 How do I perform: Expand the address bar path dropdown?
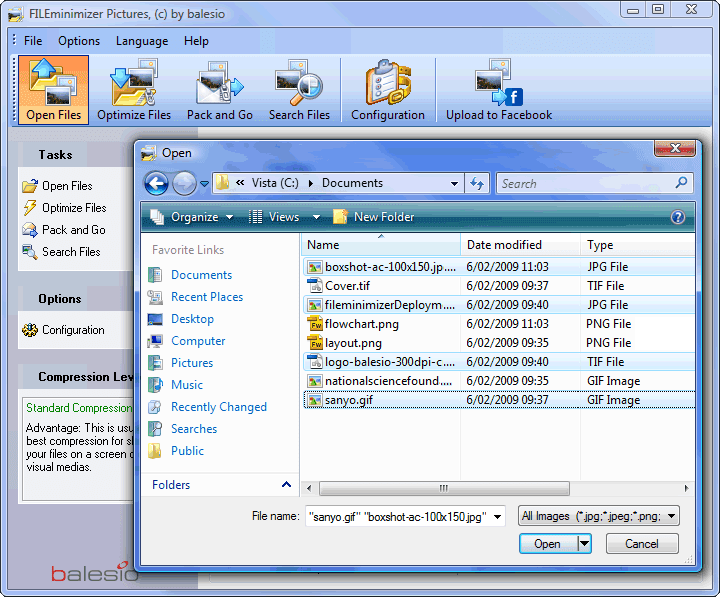[454, 184]
